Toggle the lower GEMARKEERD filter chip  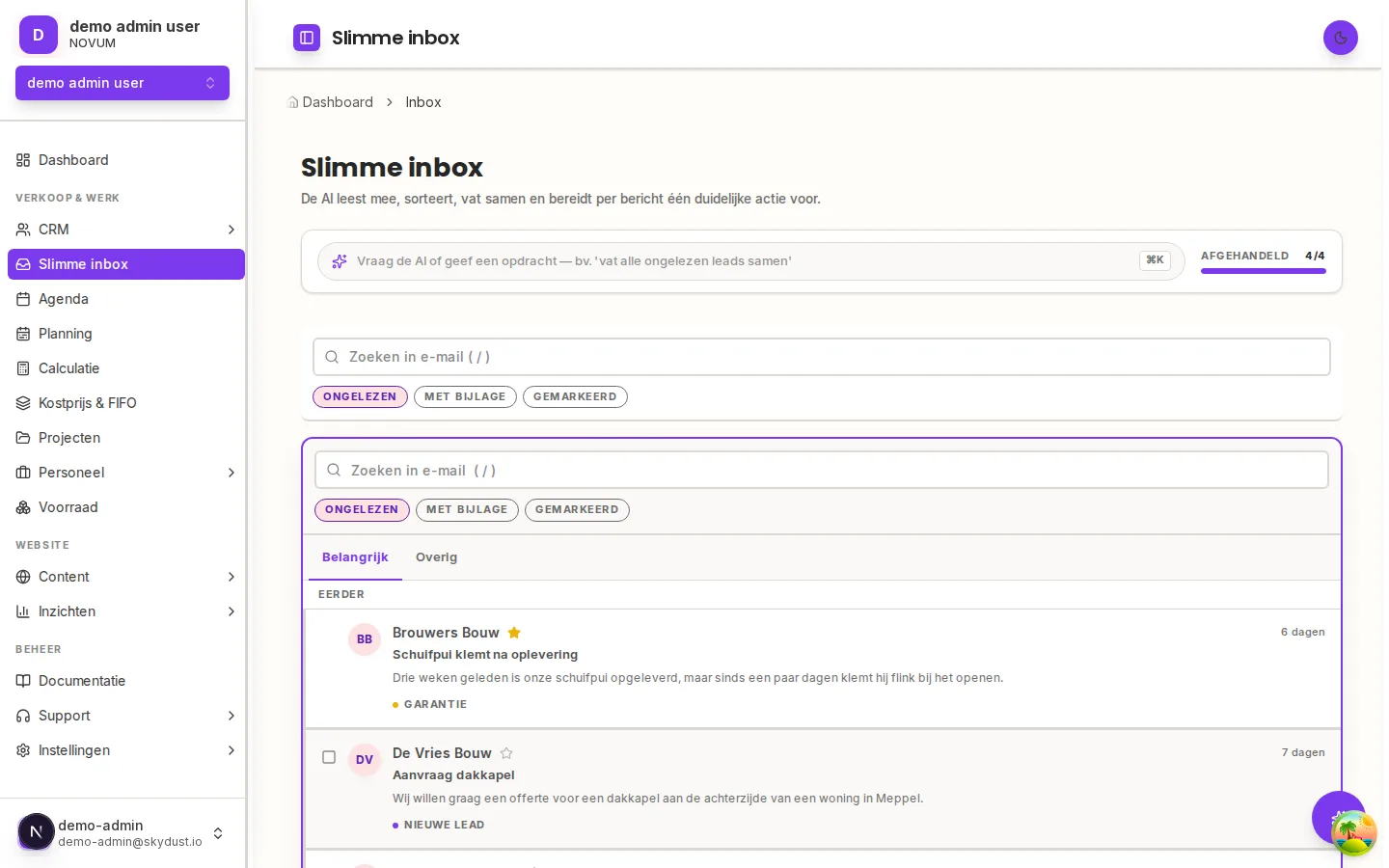pyautogui.click(x=577, y=509)
